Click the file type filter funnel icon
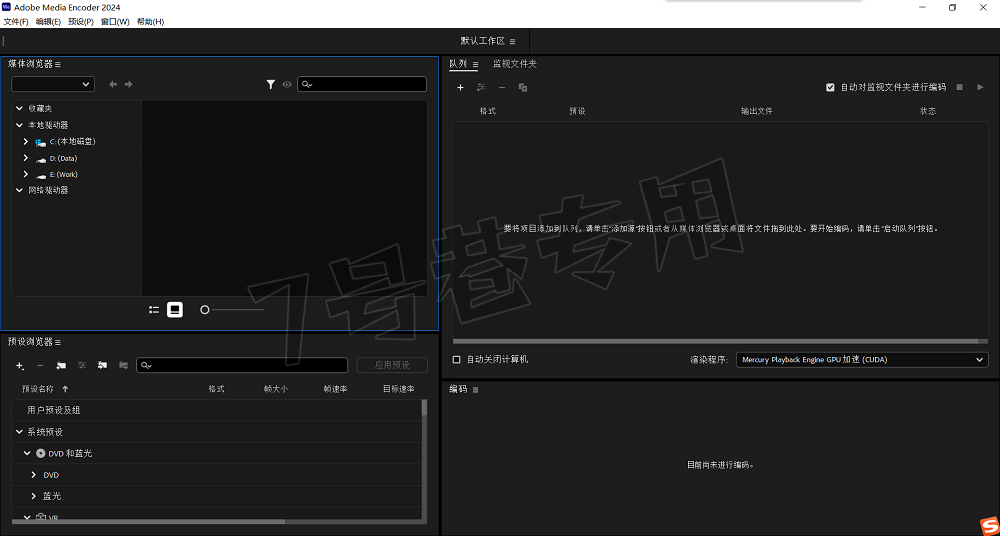Viewport: 1000px width, 536px height. 270,84
